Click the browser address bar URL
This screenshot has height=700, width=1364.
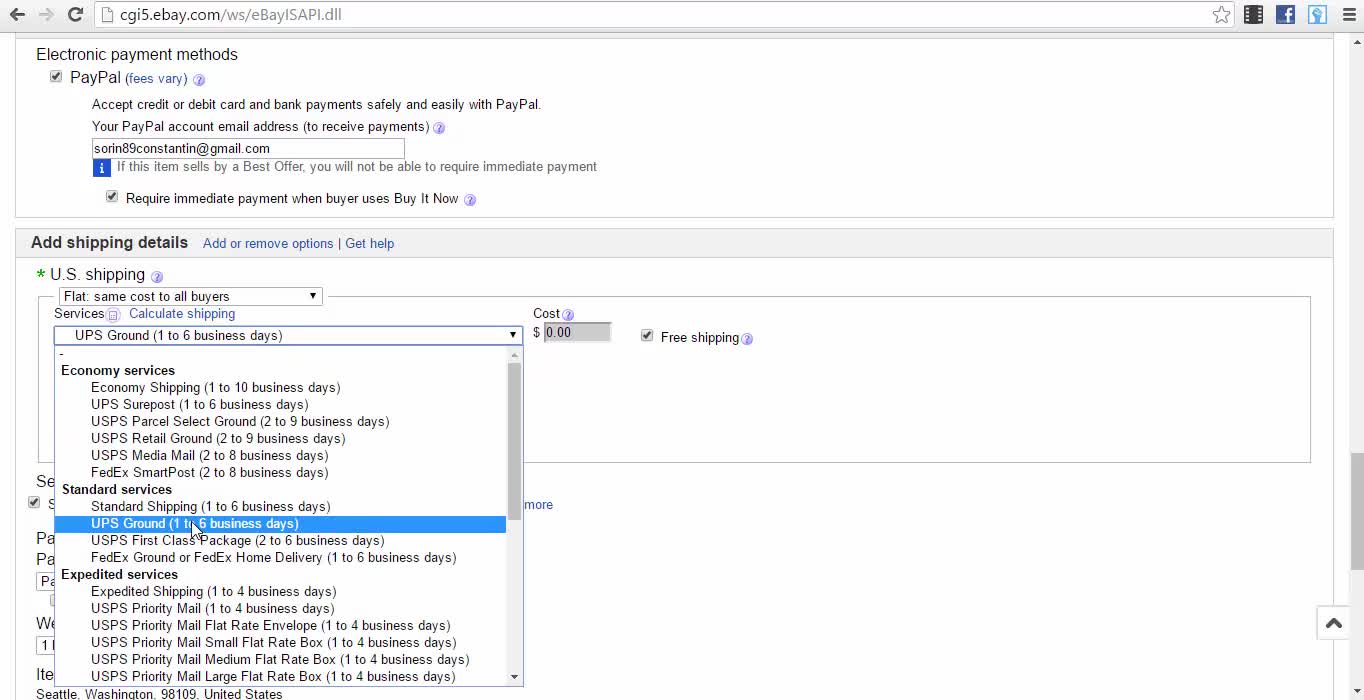pyautogui.click(x=231, y=15)
